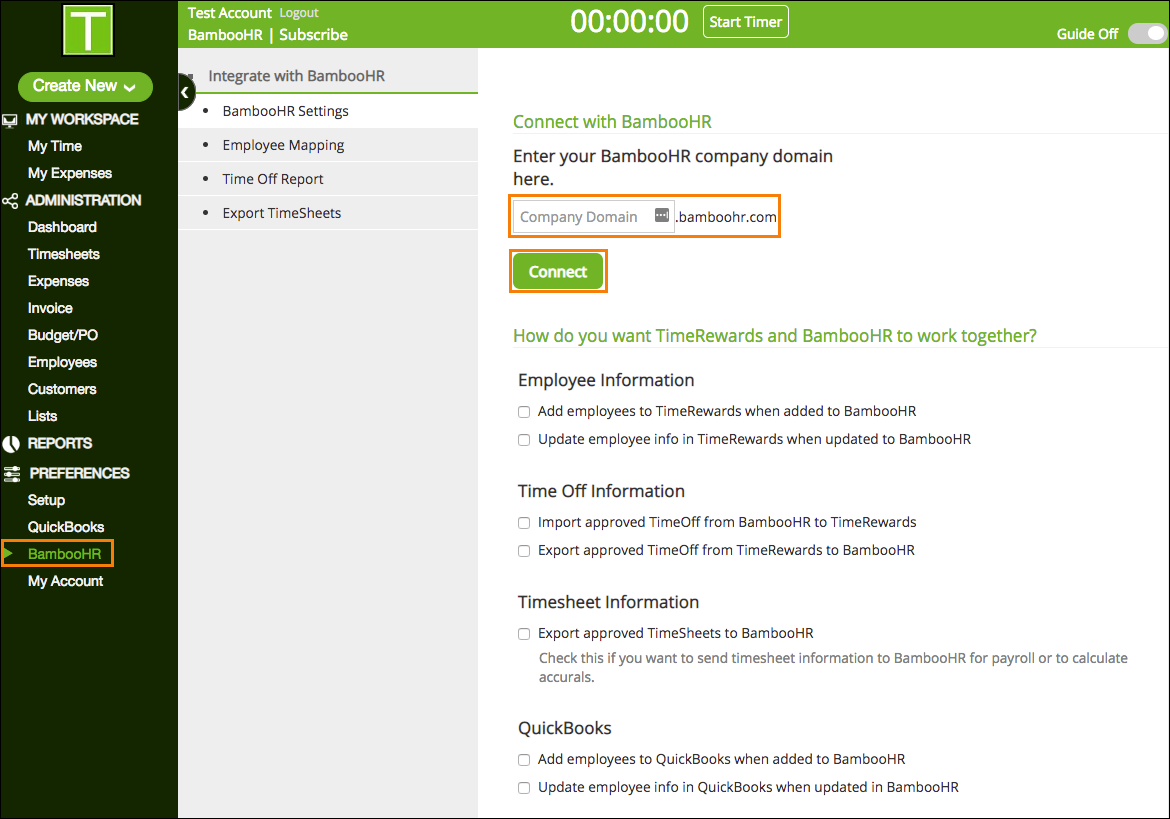1170x819 pixels.
Task: Click the TimeRewards T logo
Action: (88, 30)
